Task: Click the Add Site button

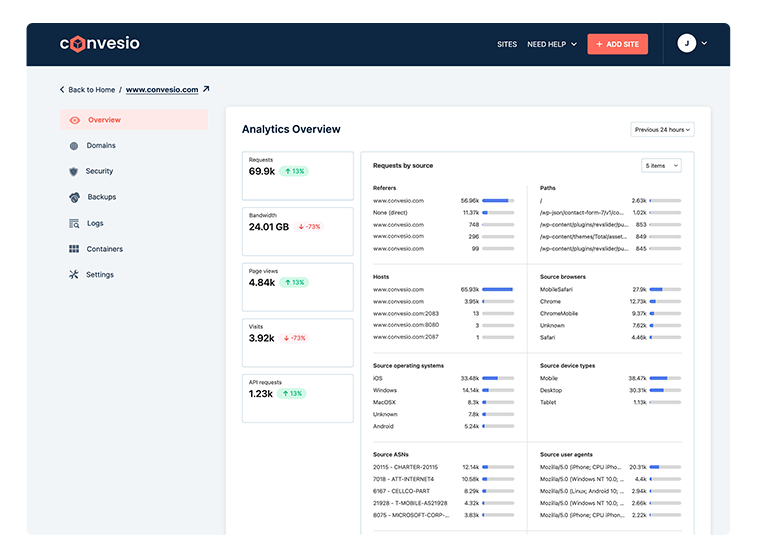Action: 617,44
